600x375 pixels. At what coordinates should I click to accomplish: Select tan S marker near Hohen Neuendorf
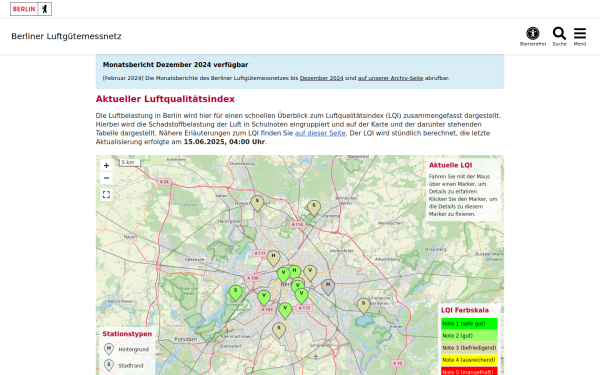(x=257, y=203)
